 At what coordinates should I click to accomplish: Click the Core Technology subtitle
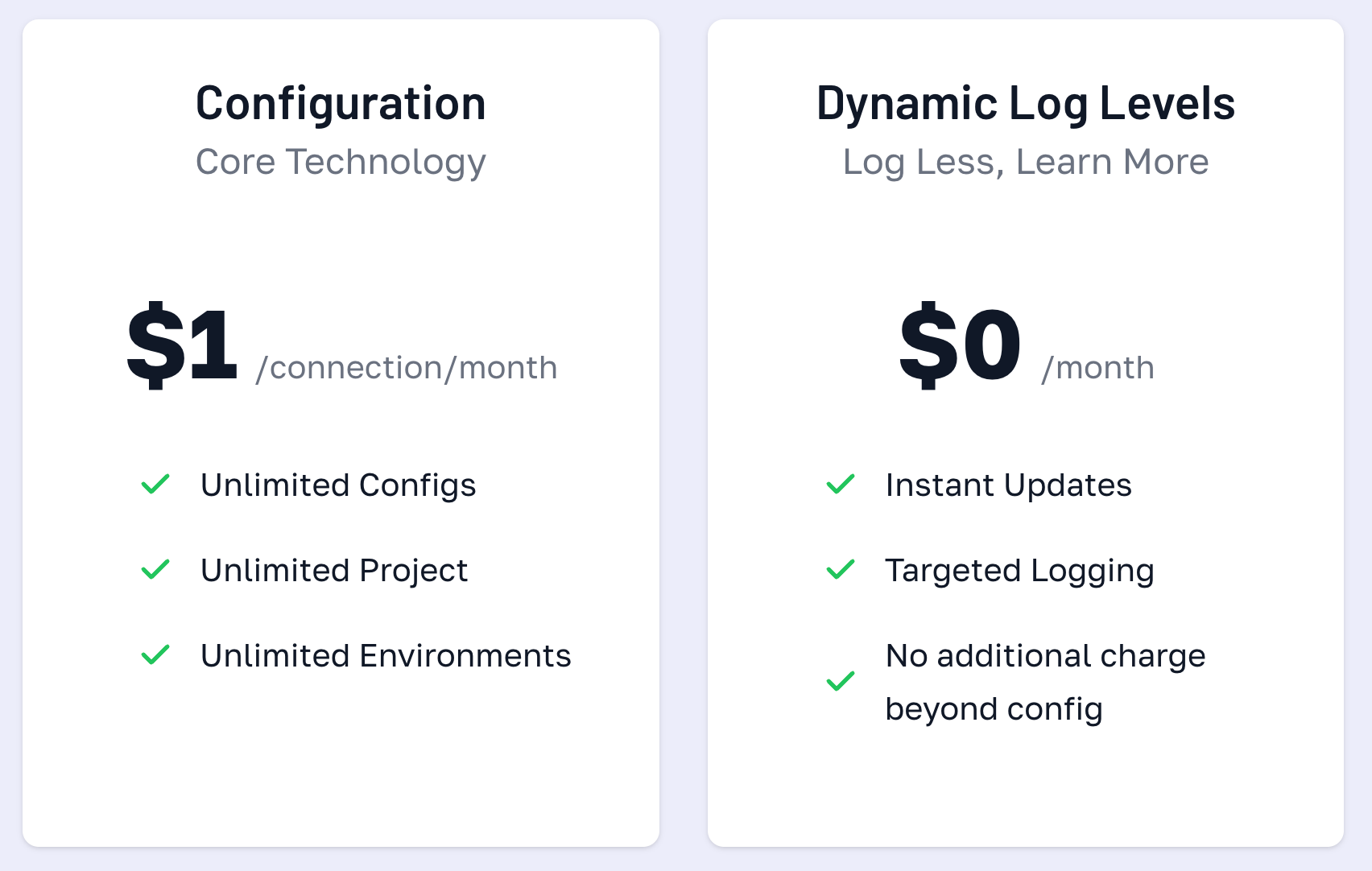341,163
